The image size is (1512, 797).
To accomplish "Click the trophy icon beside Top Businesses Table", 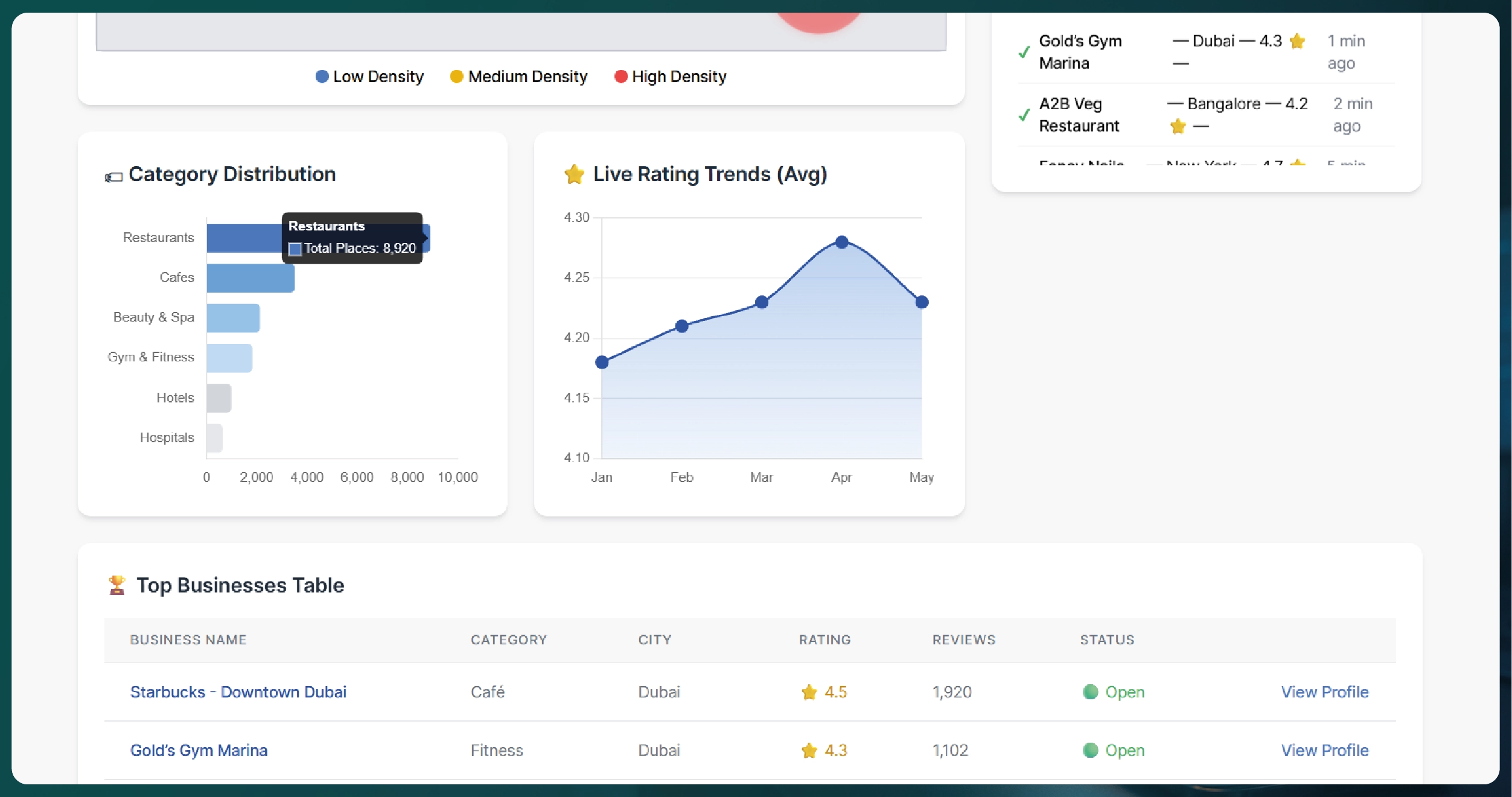I will [117, 585].
